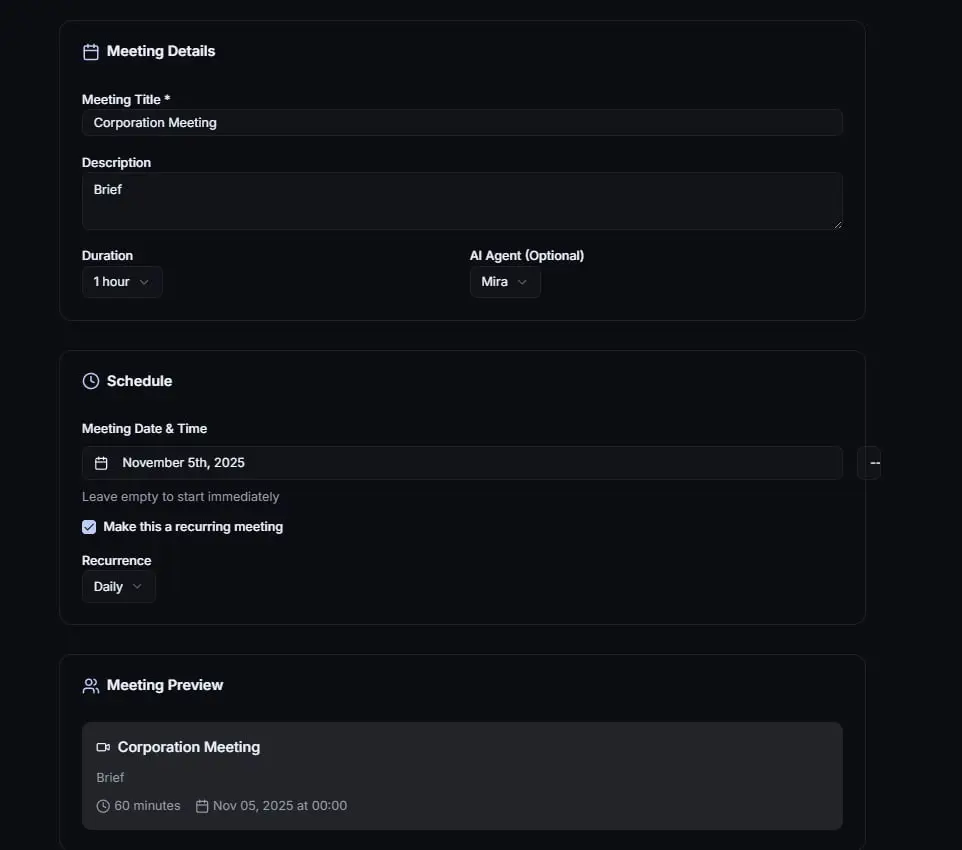Screen dimensions: 962x850
Task: Open the Duration dropdown showing 1 hour
Action: [x=122, y=282]
